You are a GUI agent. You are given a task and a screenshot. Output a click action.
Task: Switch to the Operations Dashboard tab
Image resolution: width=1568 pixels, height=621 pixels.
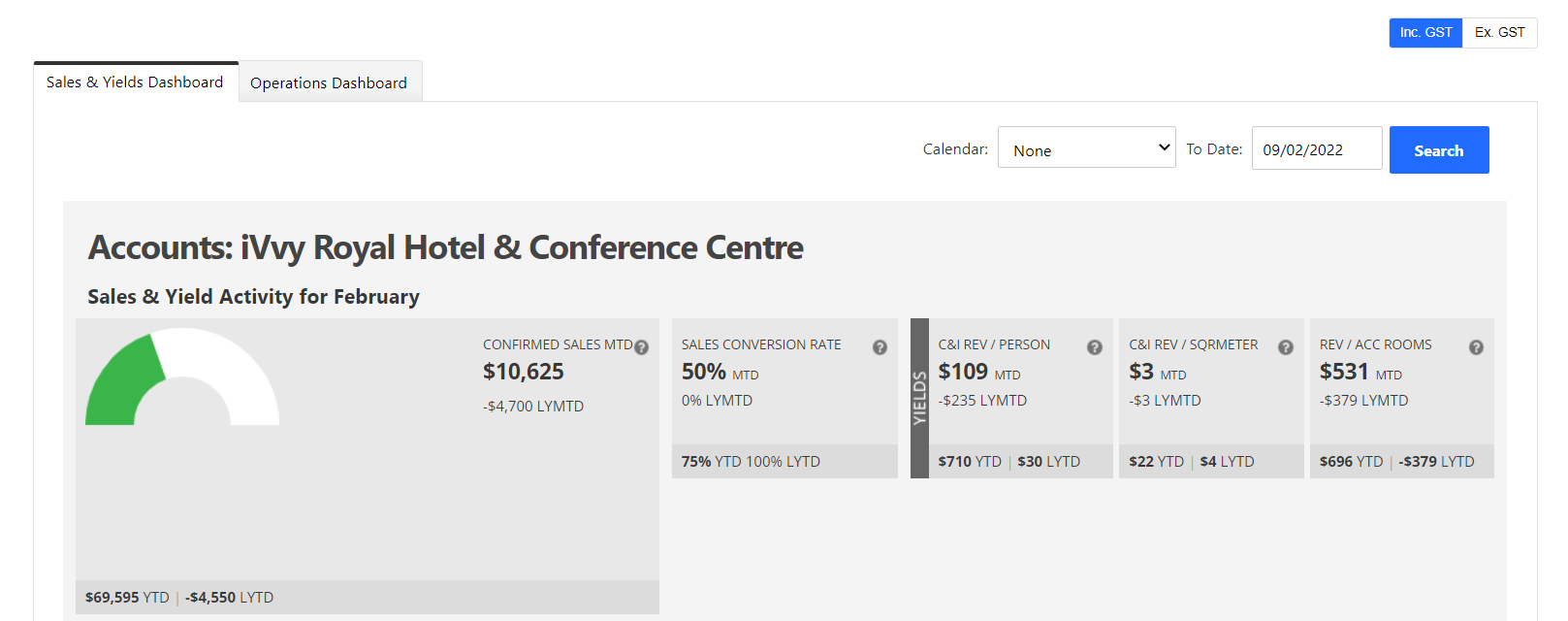[x=329, y=82]
